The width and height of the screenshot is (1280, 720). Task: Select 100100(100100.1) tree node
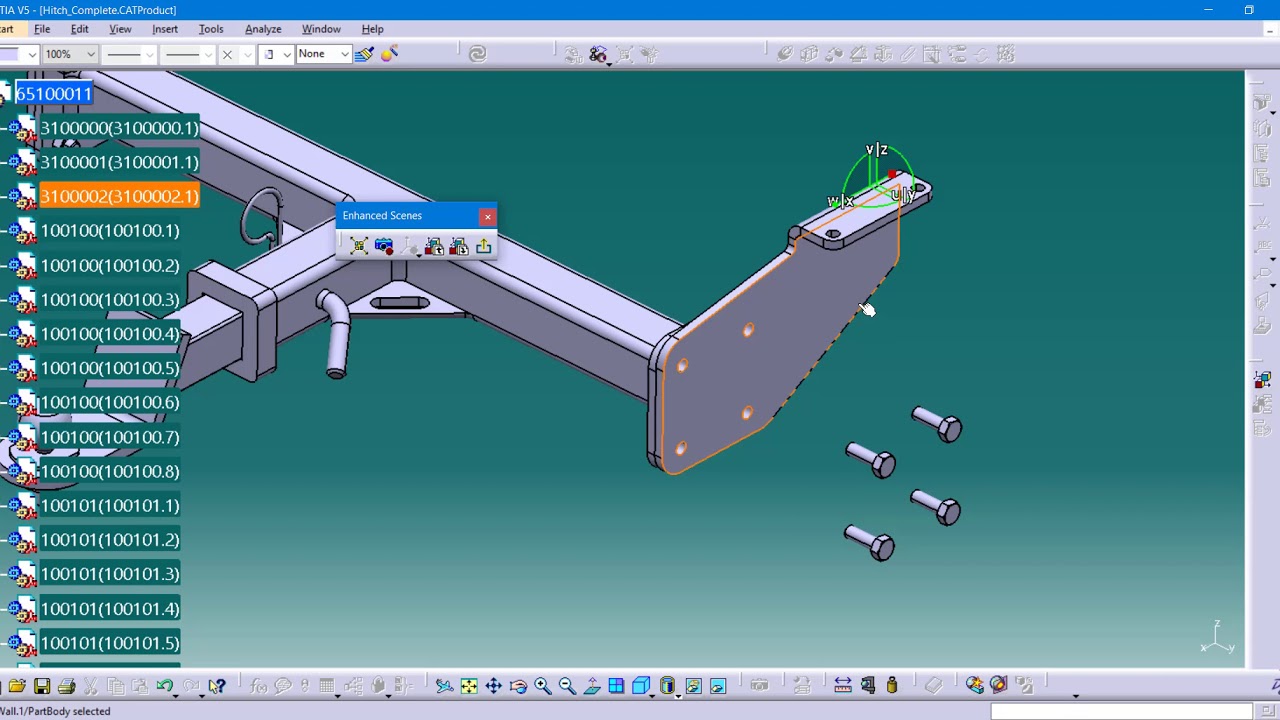[x=110, y=231]
